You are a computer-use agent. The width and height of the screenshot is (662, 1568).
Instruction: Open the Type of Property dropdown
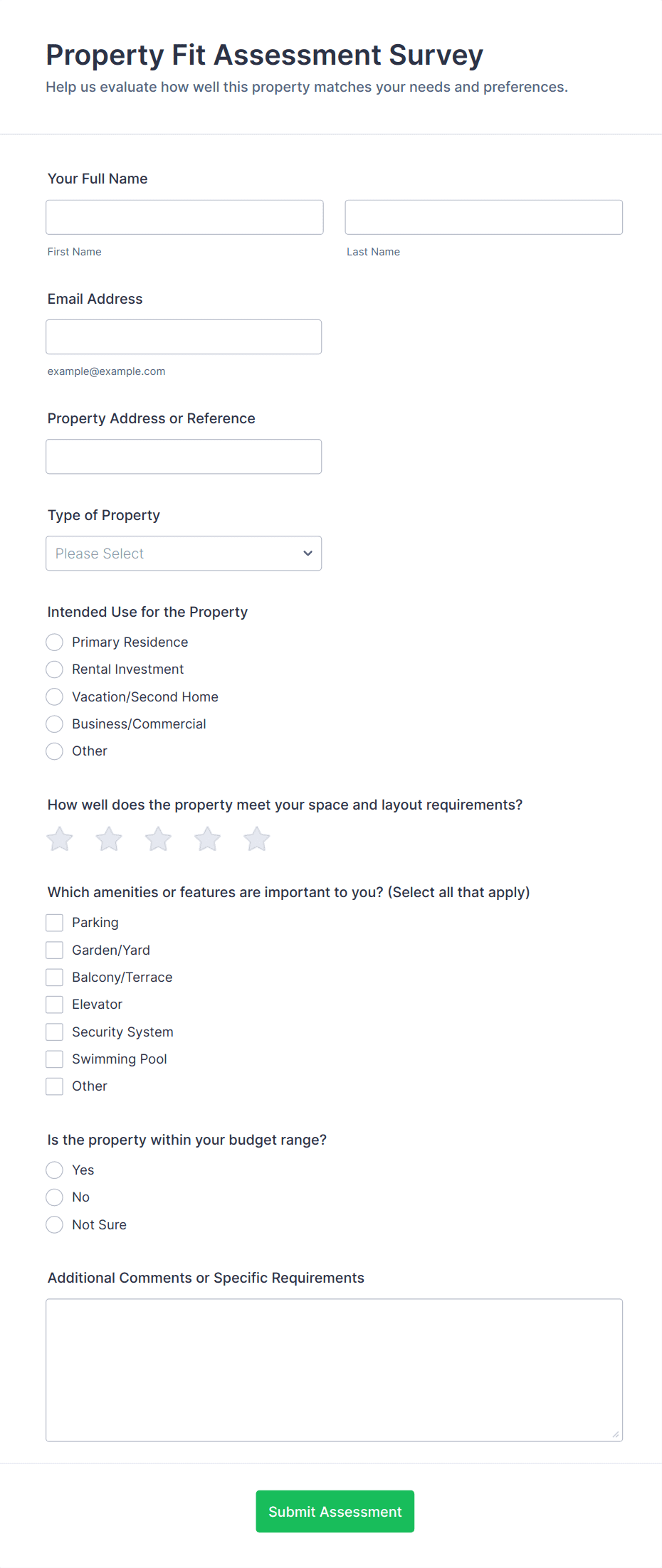(x=184, y=553)
